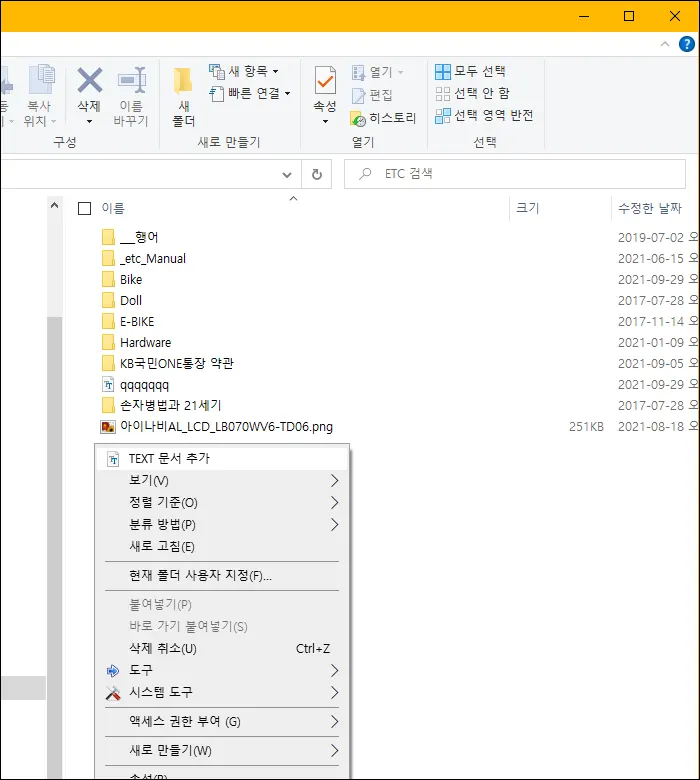The height and width of the screenshot is (780, 700).
Task: Select the _etc_Manual folder name
Action: click(x=153, y=259)
